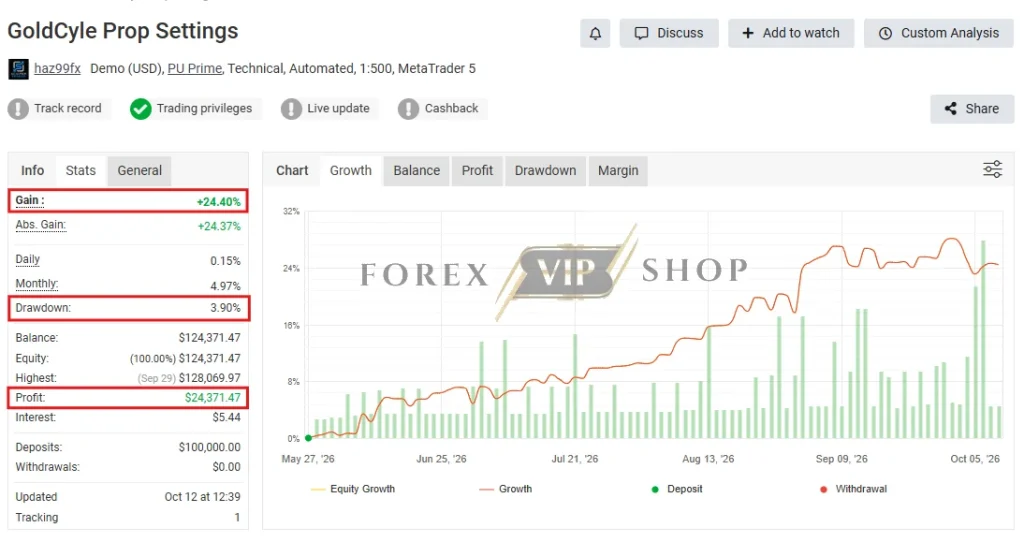Open Custom Analysis
Viewport: 1024px width, 542px height.
tap(938, 33)
